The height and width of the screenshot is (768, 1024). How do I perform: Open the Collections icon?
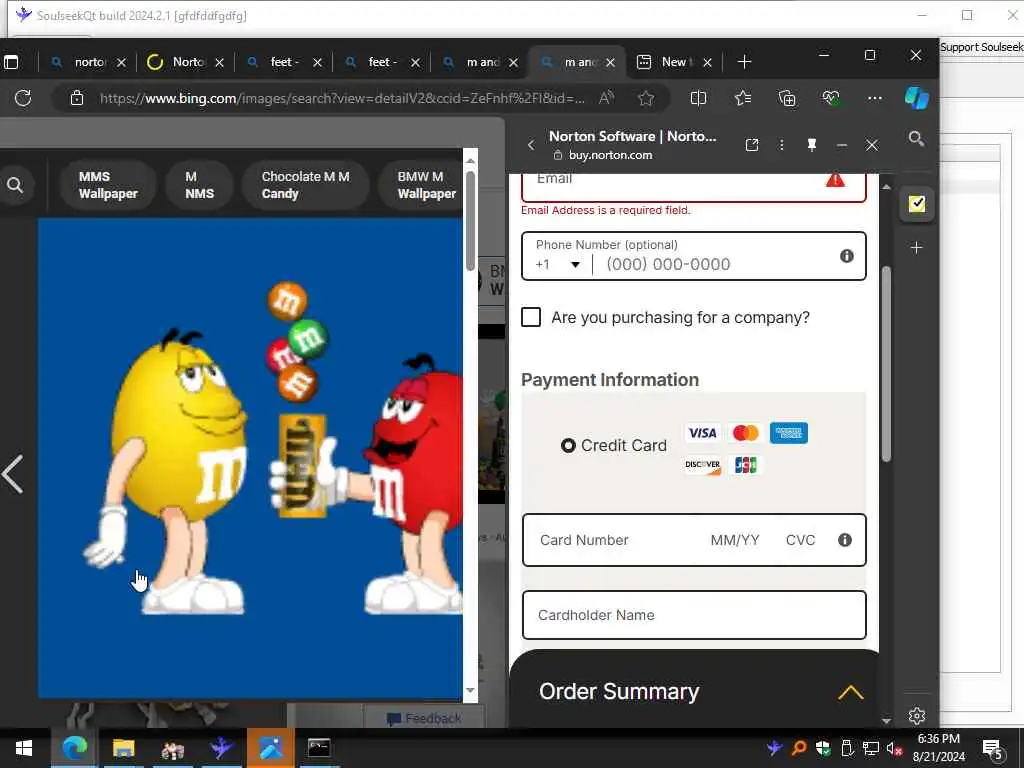point(787,98)
